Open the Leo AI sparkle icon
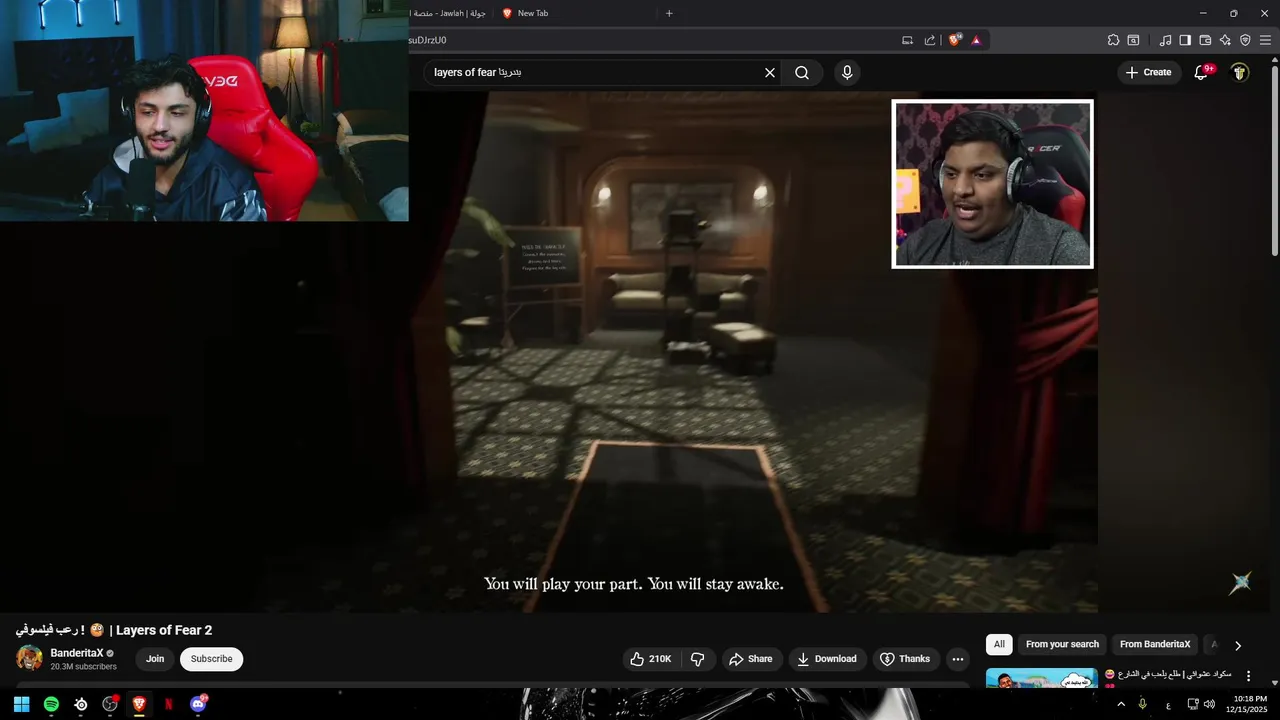The image size is (1280, 720). coord(1225,40)
